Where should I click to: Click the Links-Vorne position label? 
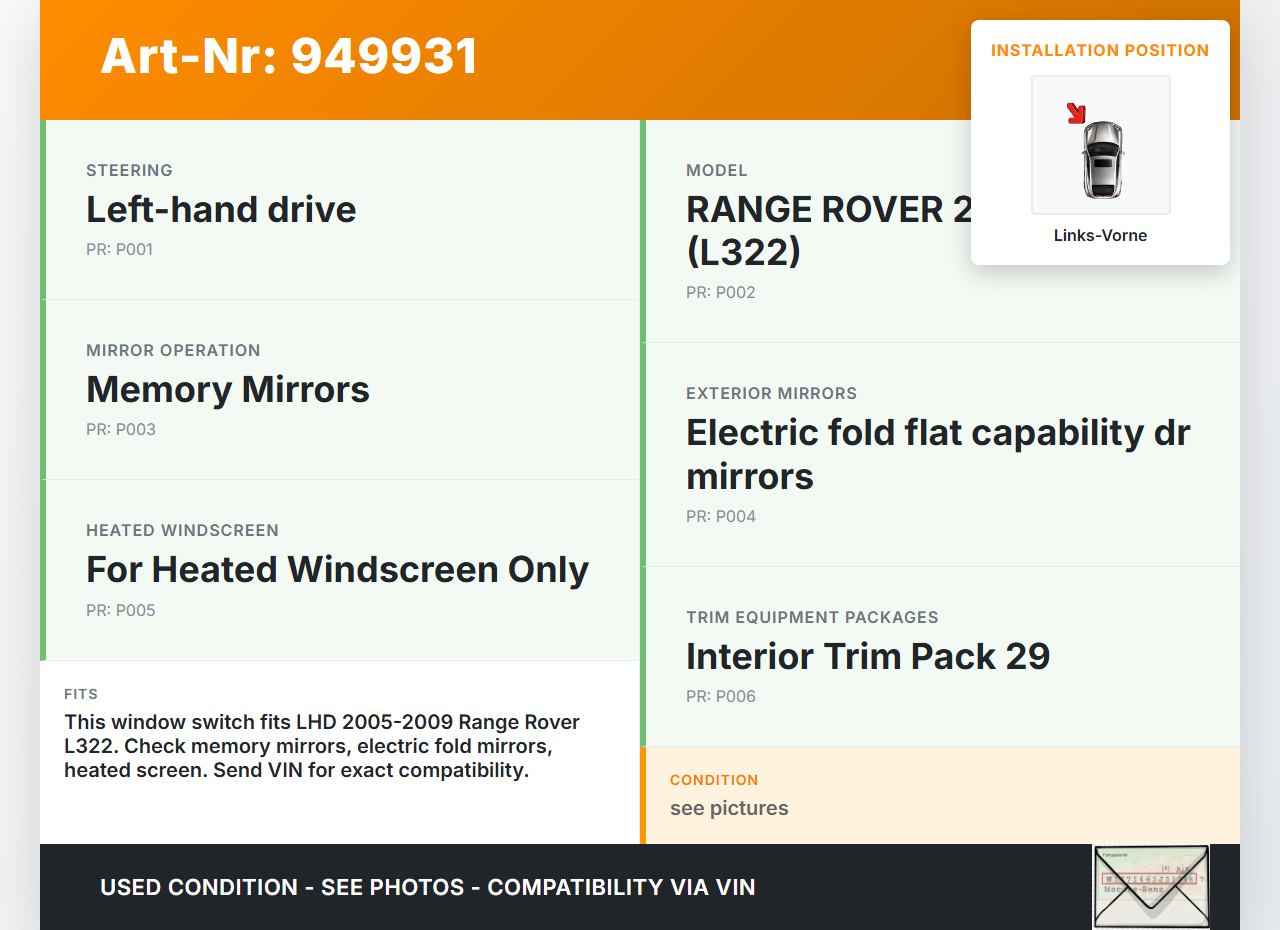point(1100,236)
